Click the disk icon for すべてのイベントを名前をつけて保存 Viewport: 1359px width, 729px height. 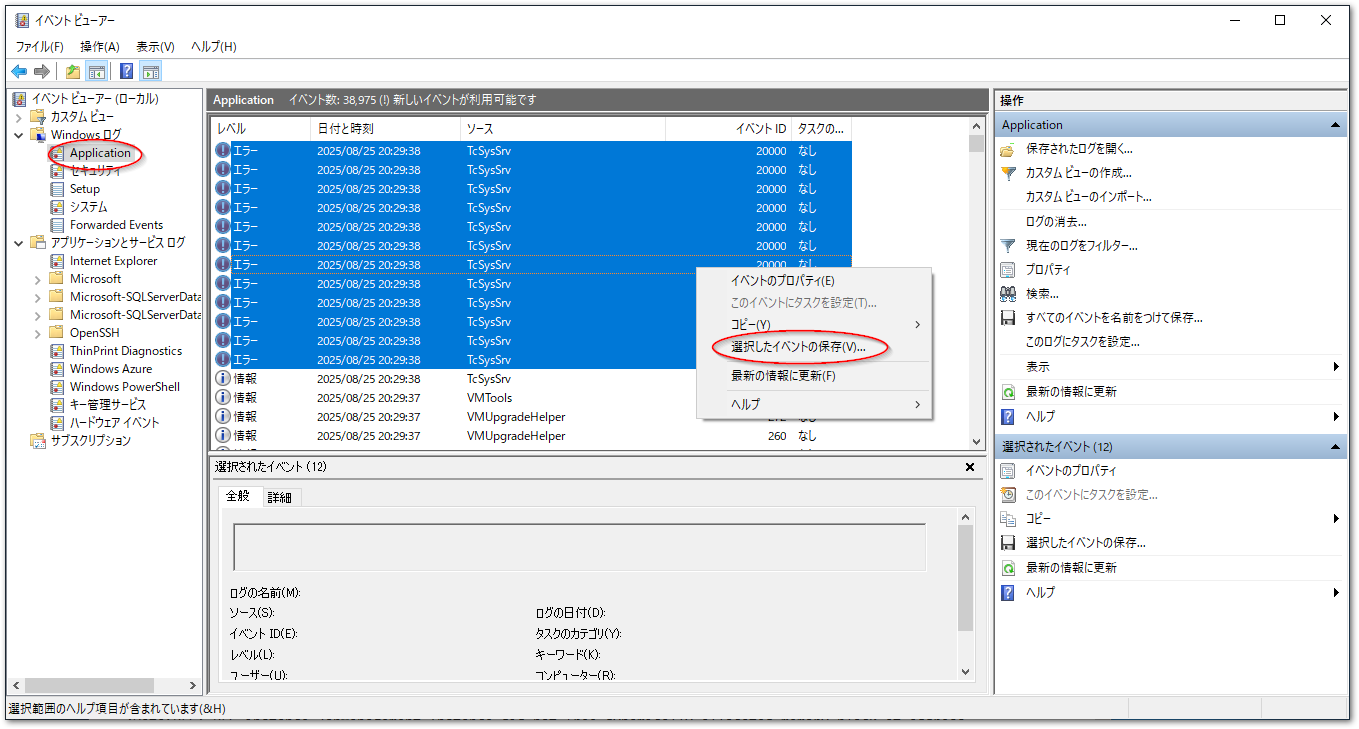tap(1009, 318)
